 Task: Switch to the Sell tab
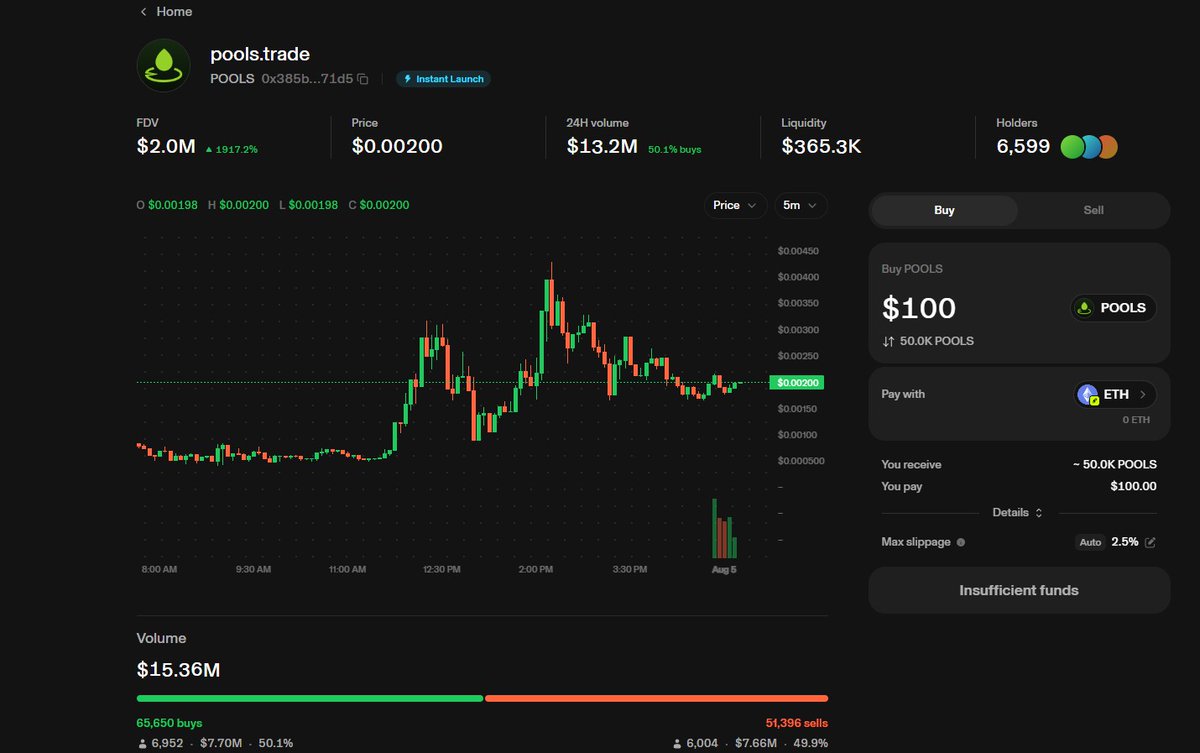1093,211
